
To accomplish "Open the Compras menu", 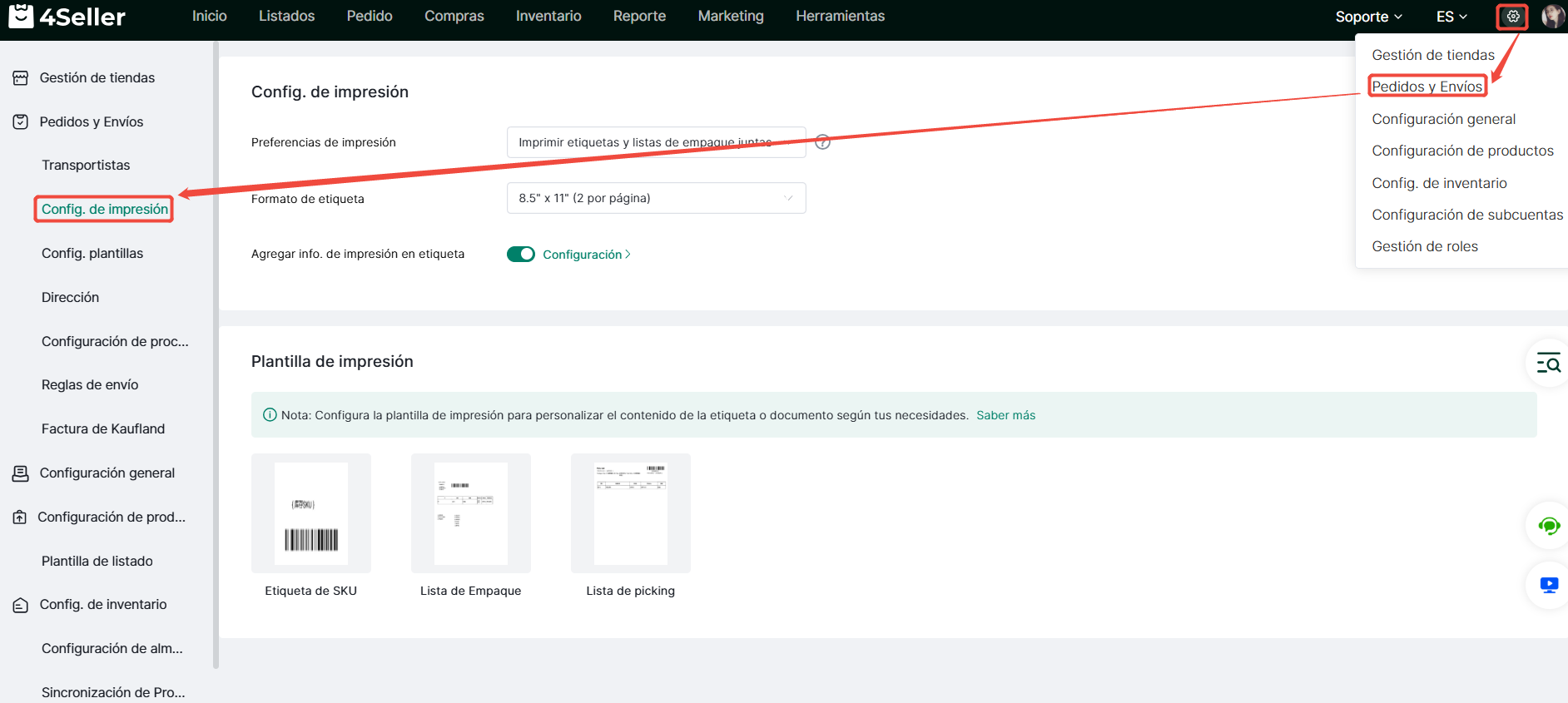I will 454,16.
